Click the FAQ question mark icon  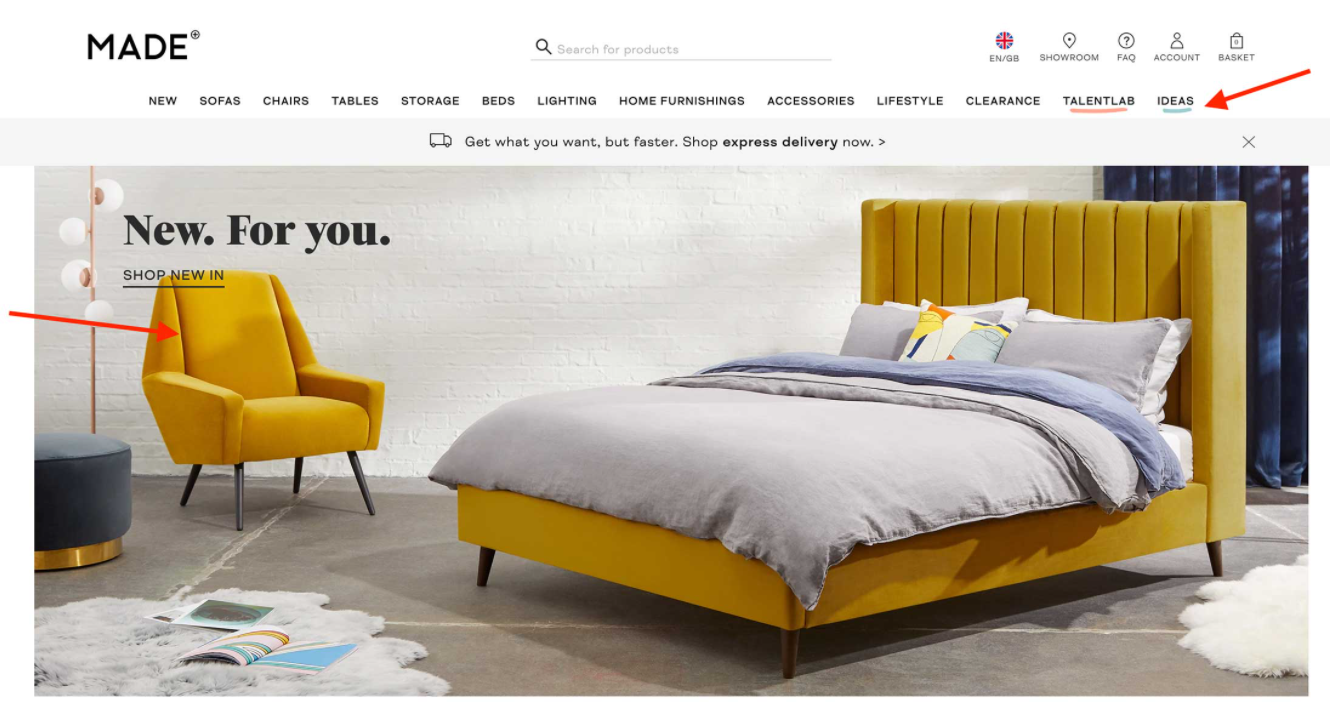click(x=1126, y=41)
